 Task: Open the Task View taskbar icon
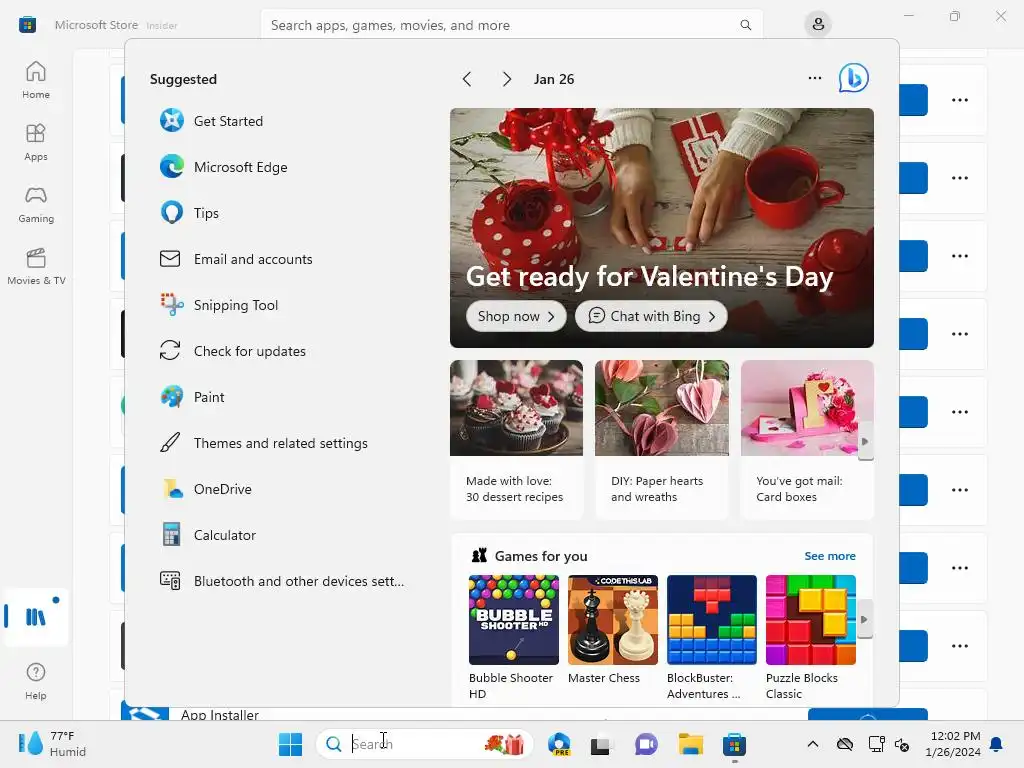[x=601, y=744]
